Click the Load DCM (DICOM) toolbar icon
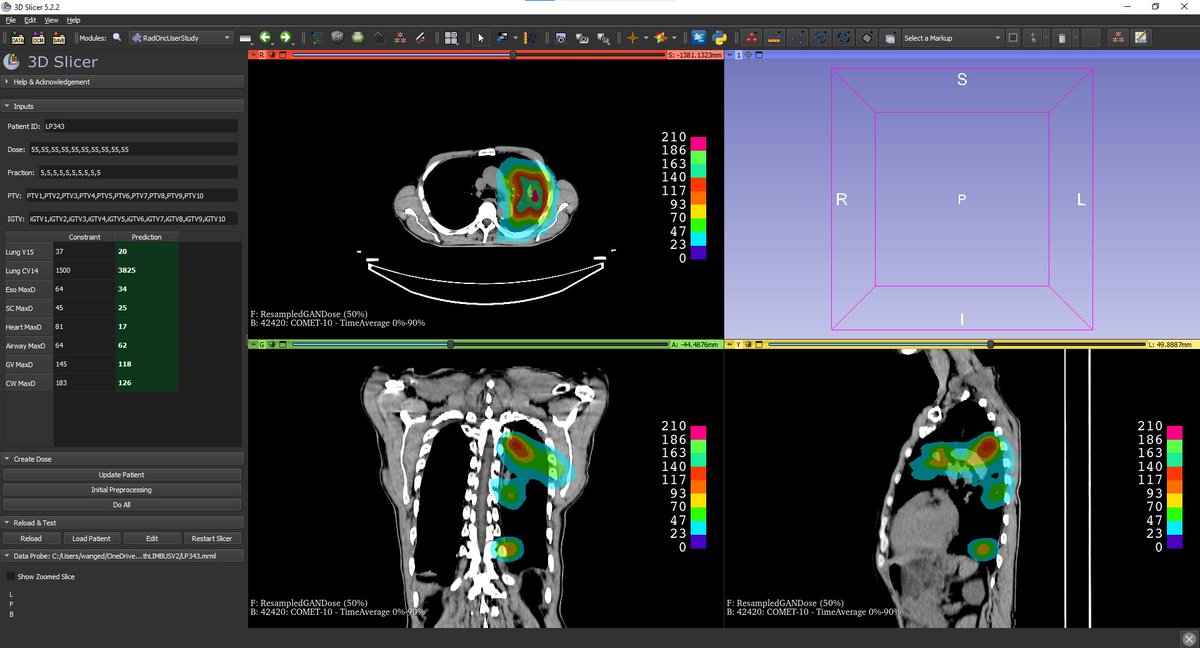The width and height of the screenshot is (1200, 648). point(38,37)
